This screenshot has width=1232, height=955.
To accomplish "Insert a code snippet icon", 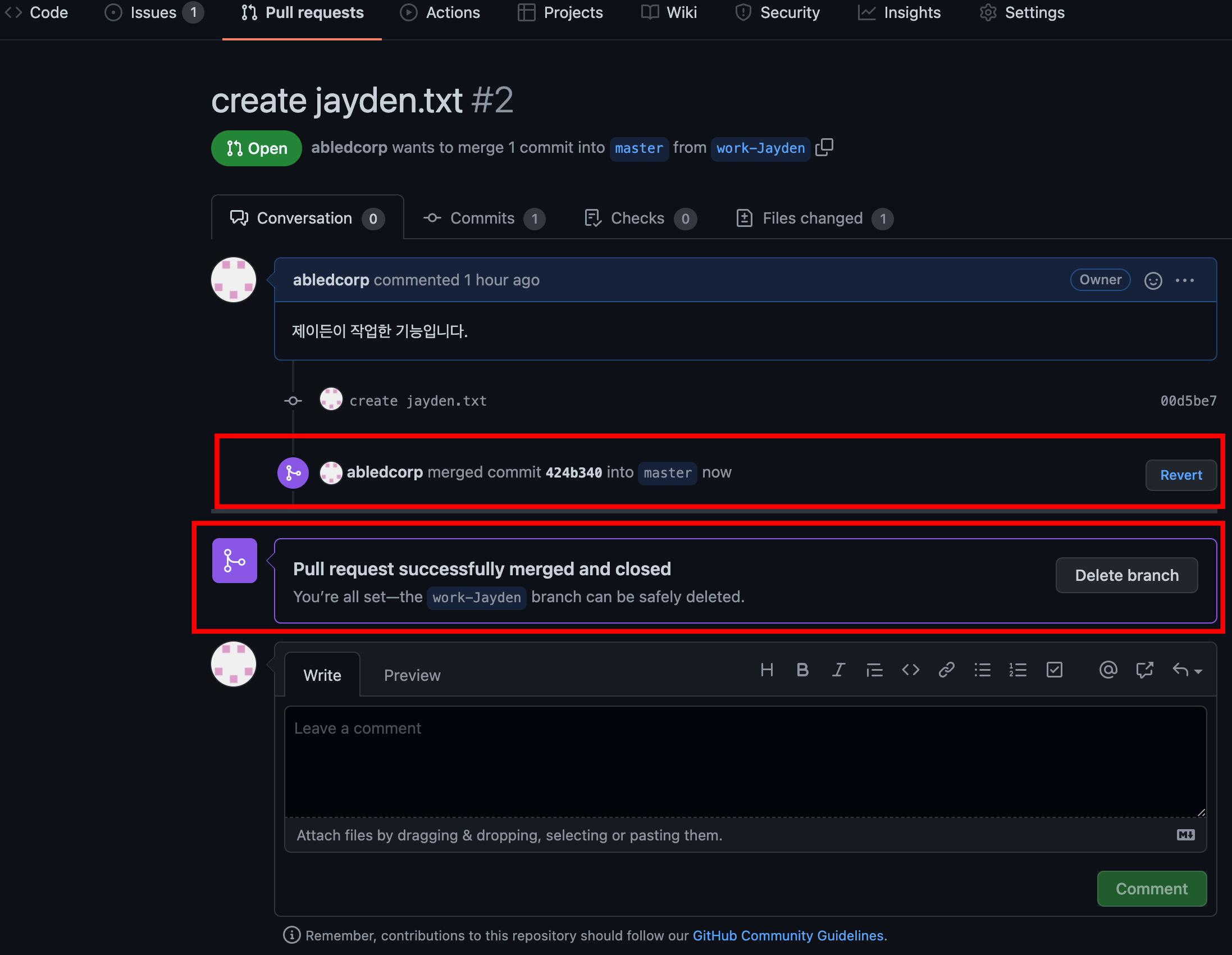I will [910, 670].
